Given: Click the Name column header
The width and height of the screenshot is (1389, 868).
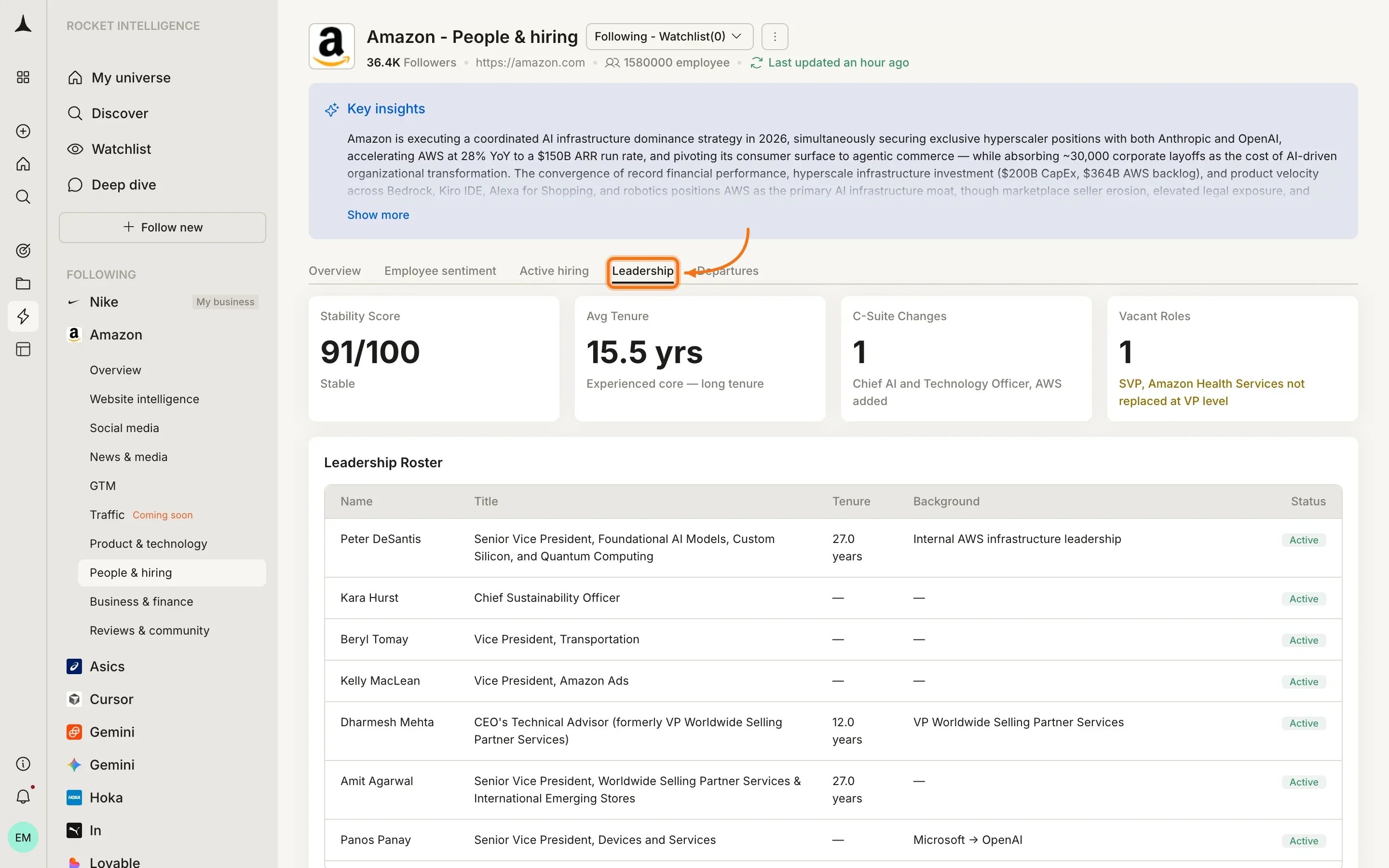Looking at the screenshot, I should tap(356, 501).
